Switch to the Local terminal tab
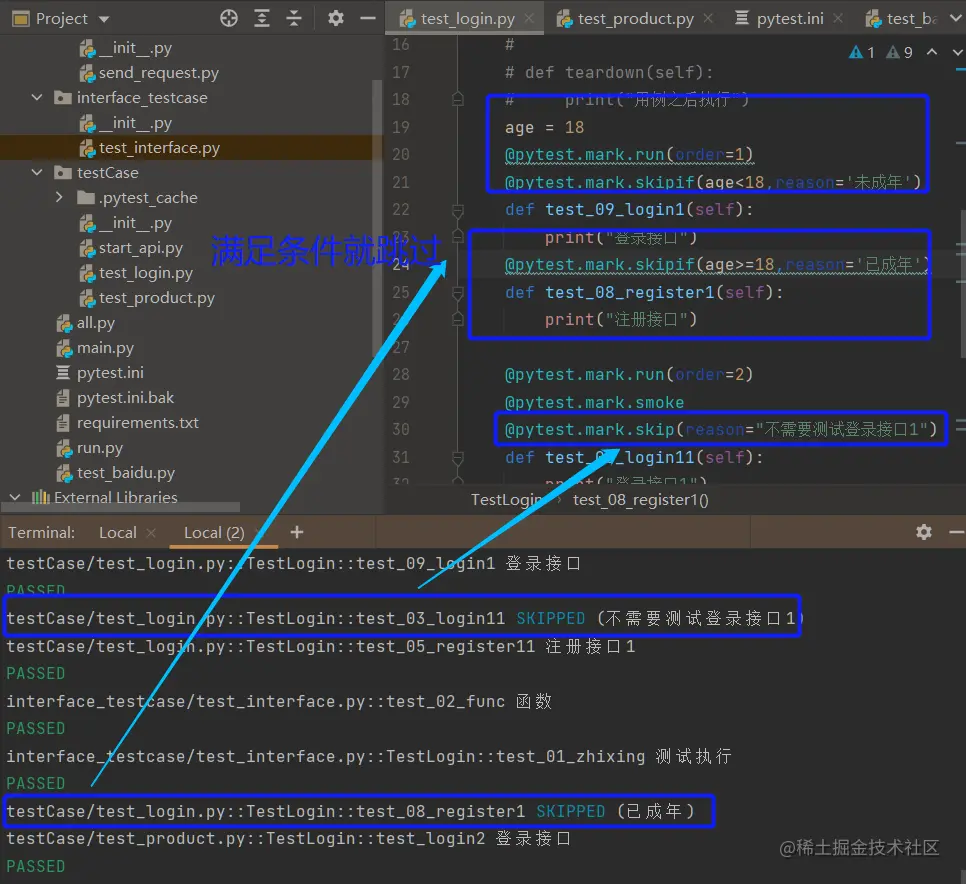Viewport: 966px width, 884px height. pos(118,533)
